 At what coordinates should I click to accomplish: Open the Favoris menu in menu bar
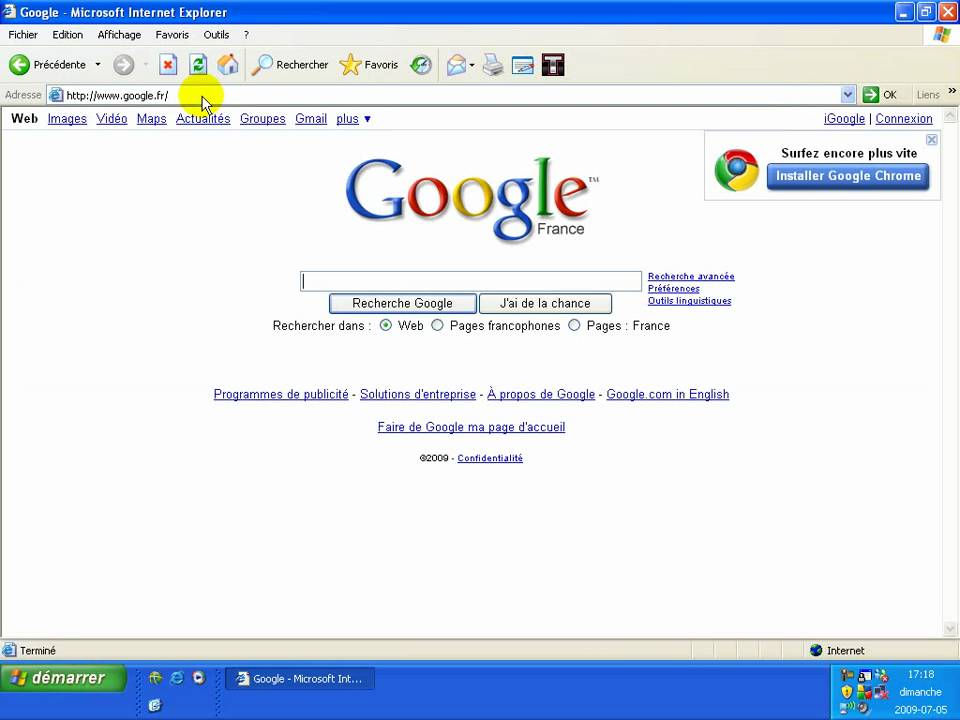(x=172, y=35)
